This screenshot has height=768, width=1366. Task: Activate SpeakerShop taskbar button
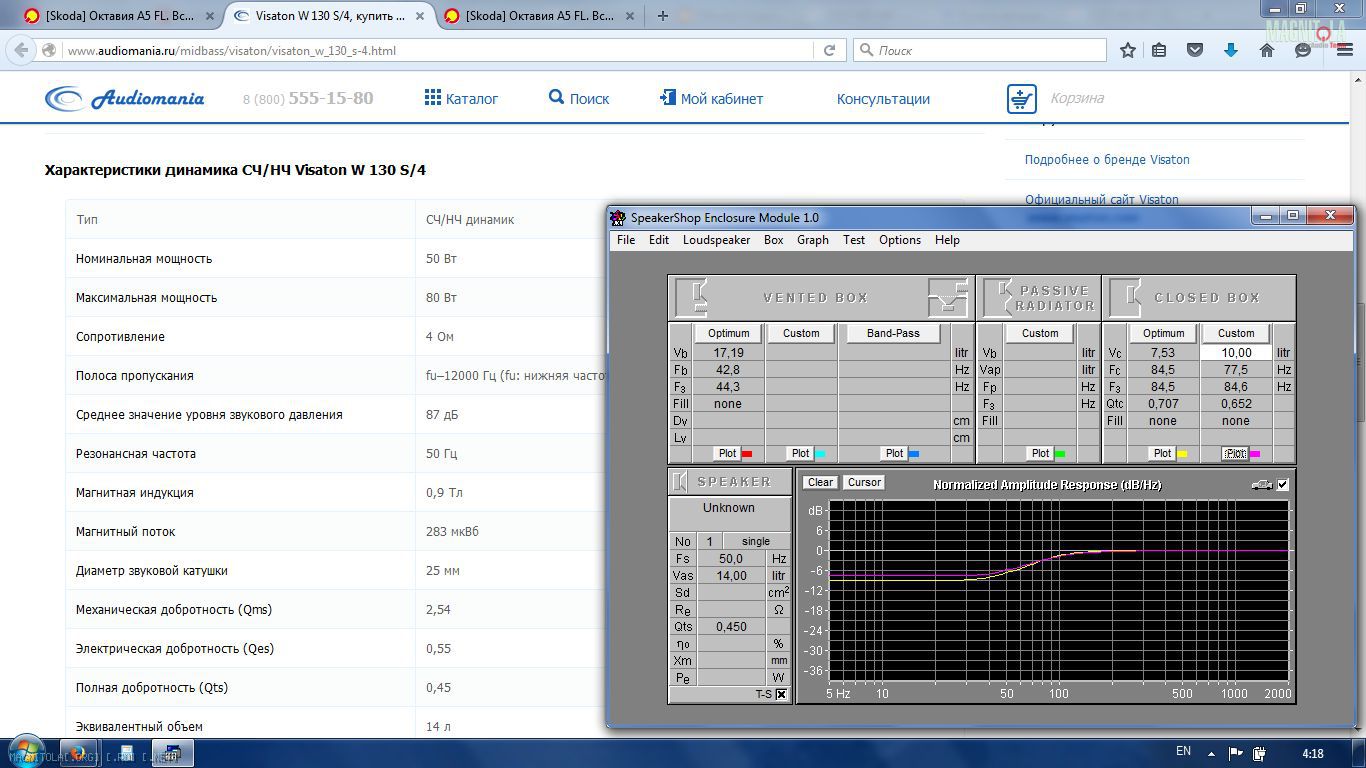172,753
